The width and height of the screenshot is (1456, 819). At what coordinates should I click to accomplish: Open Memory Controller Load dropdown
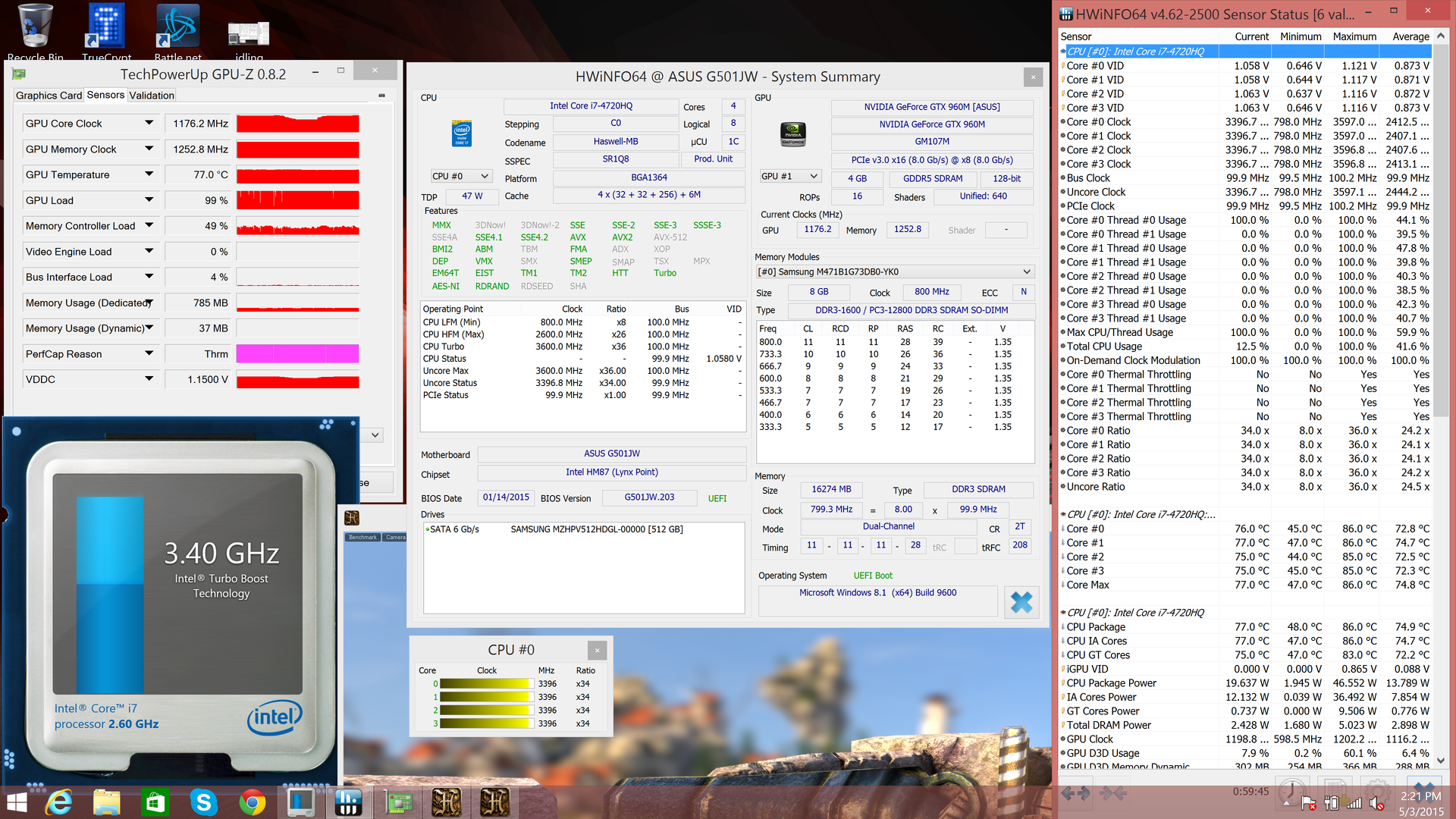pos(149,225)
